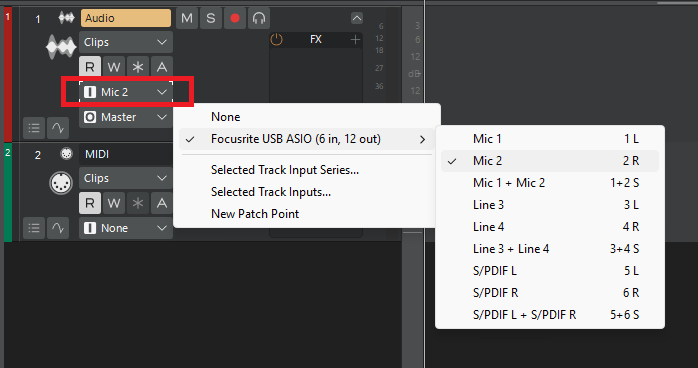Toggle the A button on MIDI track

click(x=162, y=203)
